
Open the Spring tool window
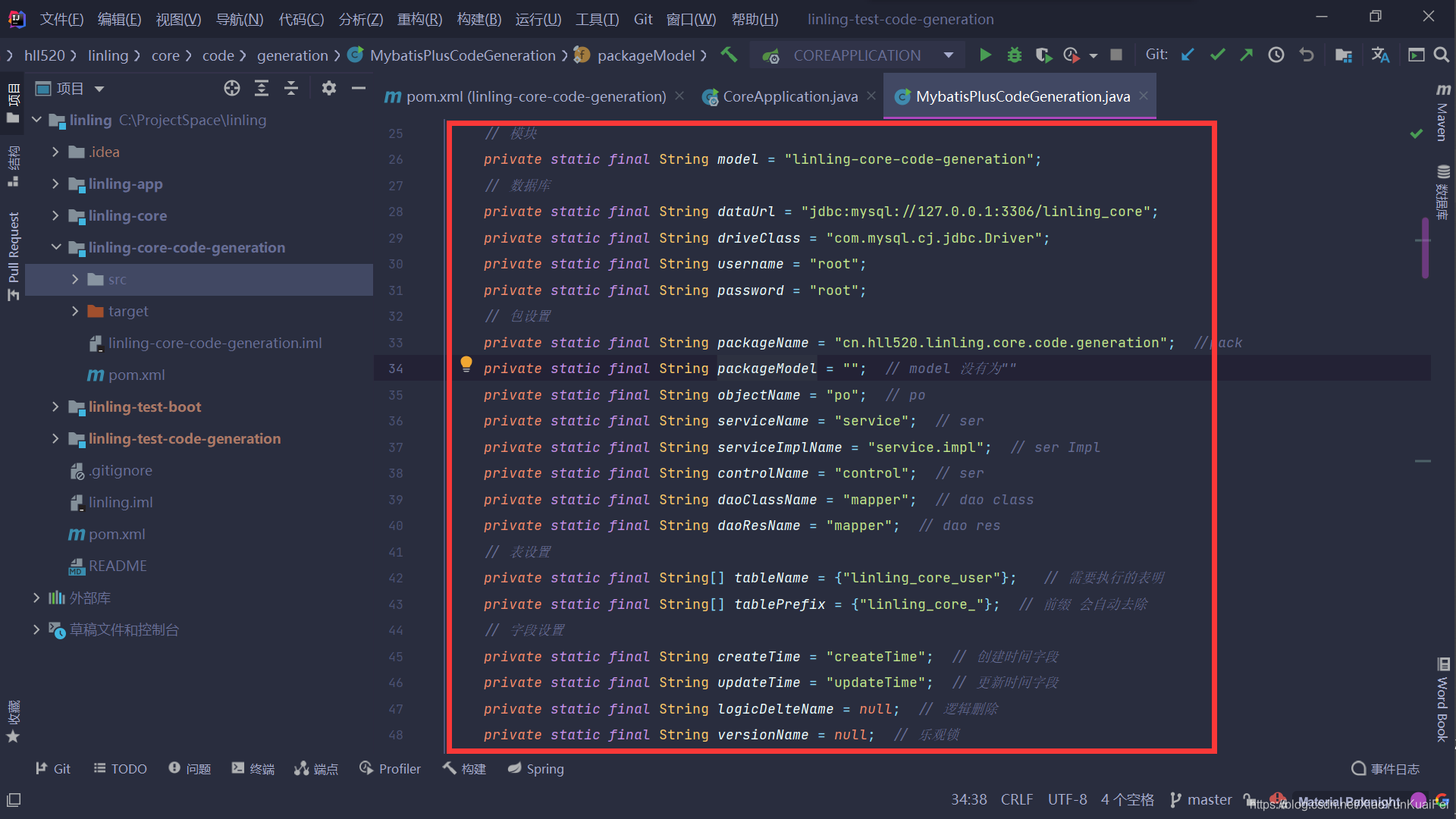[536, 769]
